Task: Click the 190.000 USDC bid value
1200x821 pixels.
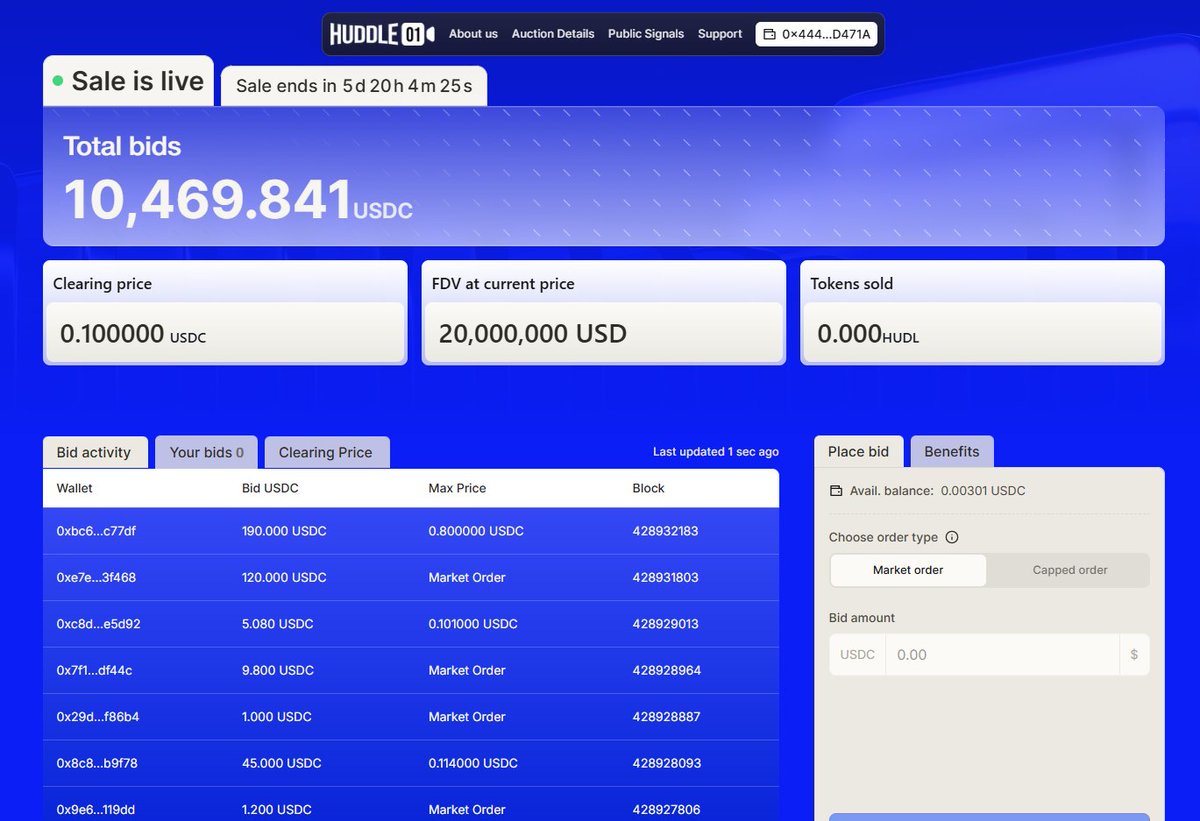Action: (284, 531)
